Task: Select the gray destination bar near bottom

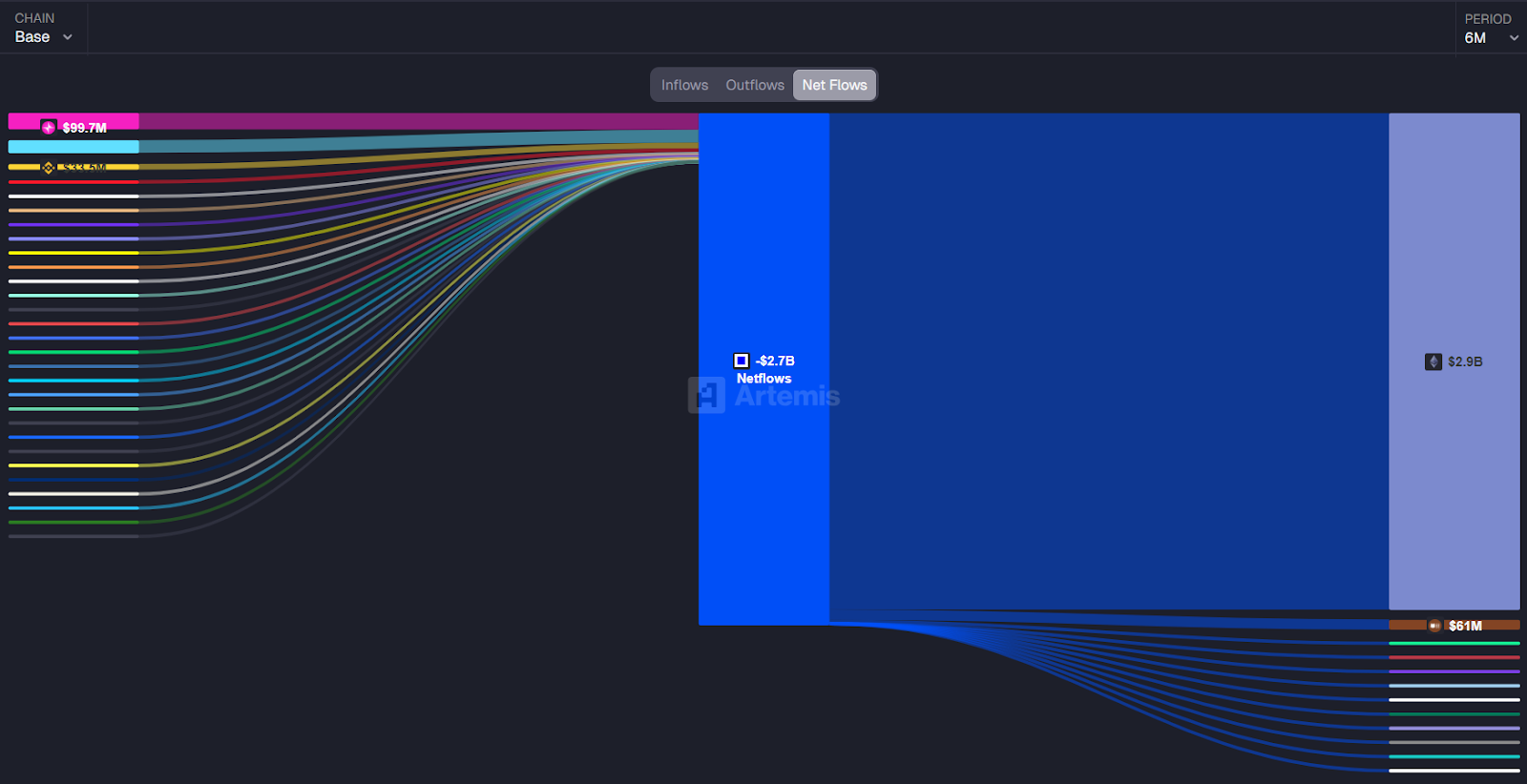Action: pos(1454,742)
